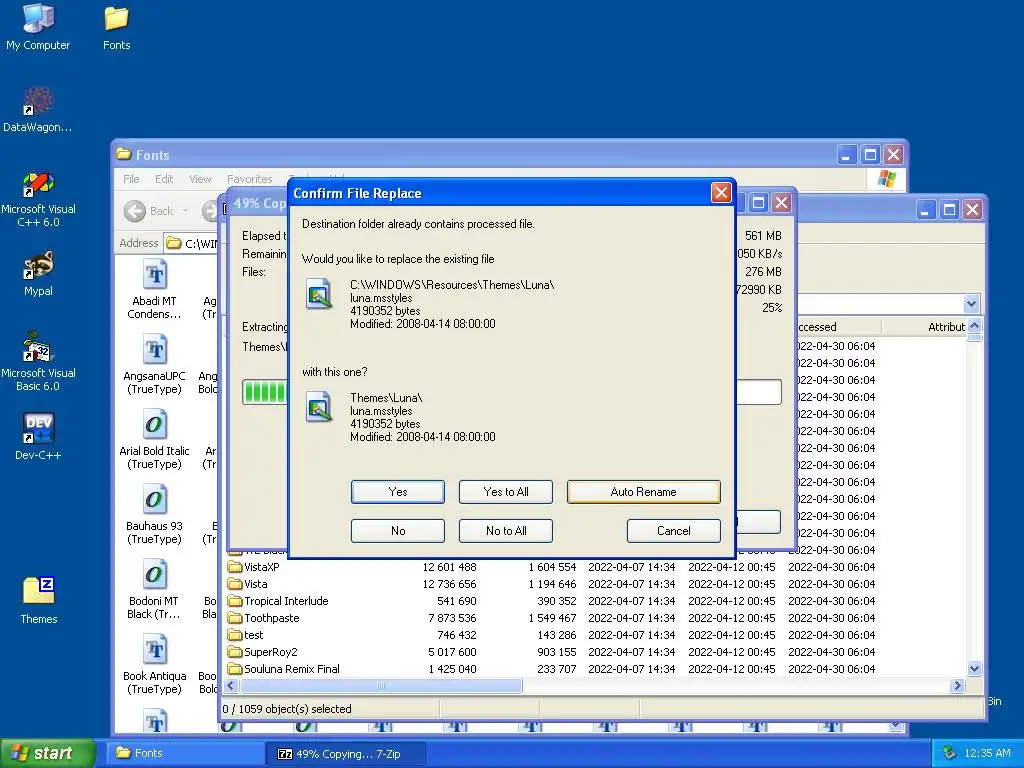Switch to the Fonts taskbar button

pos(185,753)
